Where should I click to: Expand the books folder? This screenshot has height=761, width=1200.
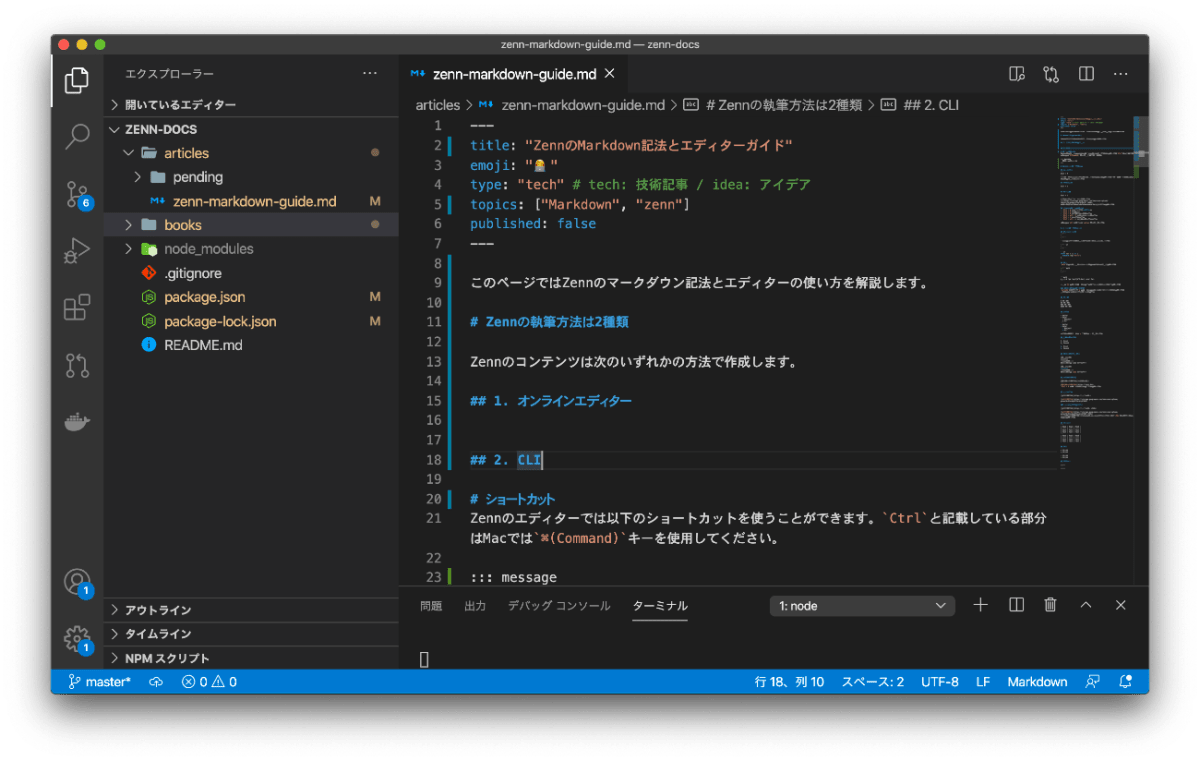pos(251,225)
